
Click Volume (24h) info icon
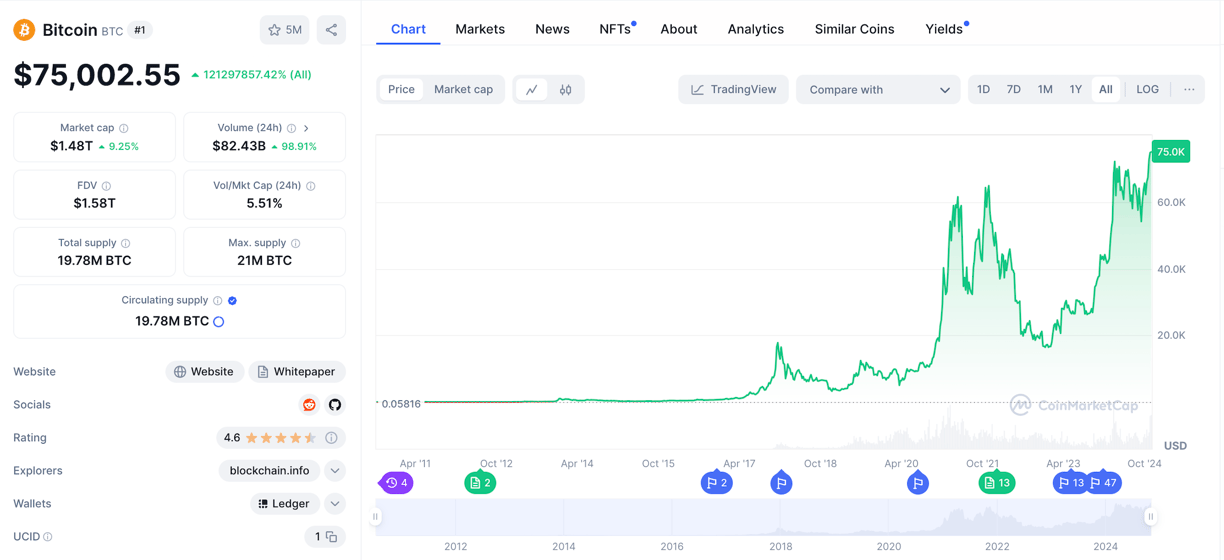pyautogui.click(x=292, y=128)
